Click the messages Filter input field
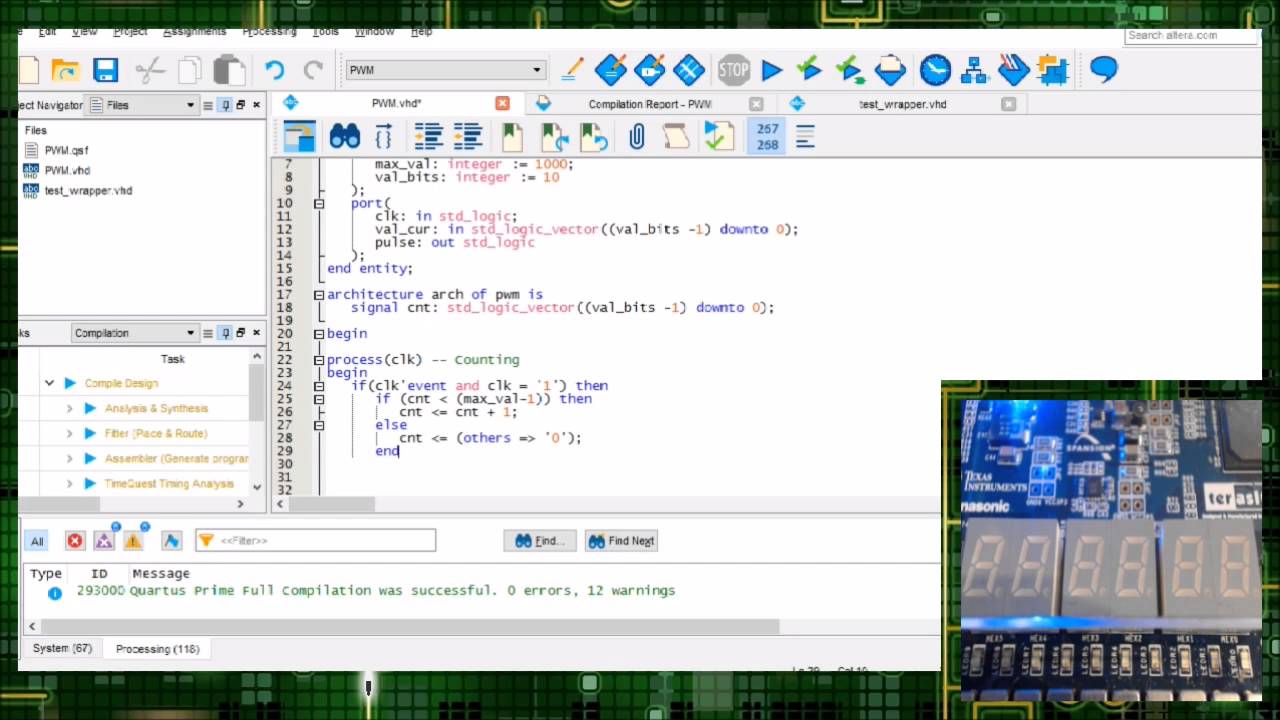Image resolution: width=1280 pixels, height=720 pixels. pos(316,541)
